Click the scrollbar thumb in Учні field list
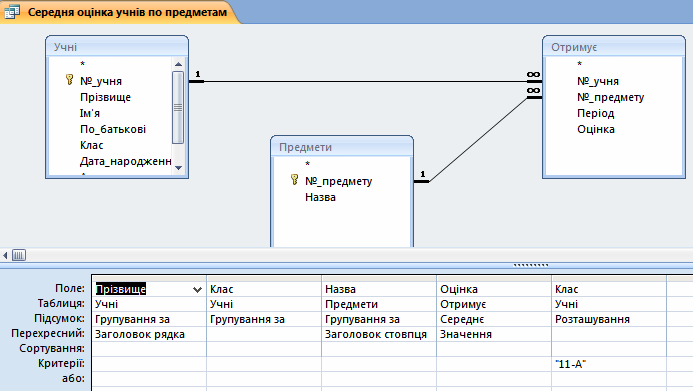 click(178, 107)
